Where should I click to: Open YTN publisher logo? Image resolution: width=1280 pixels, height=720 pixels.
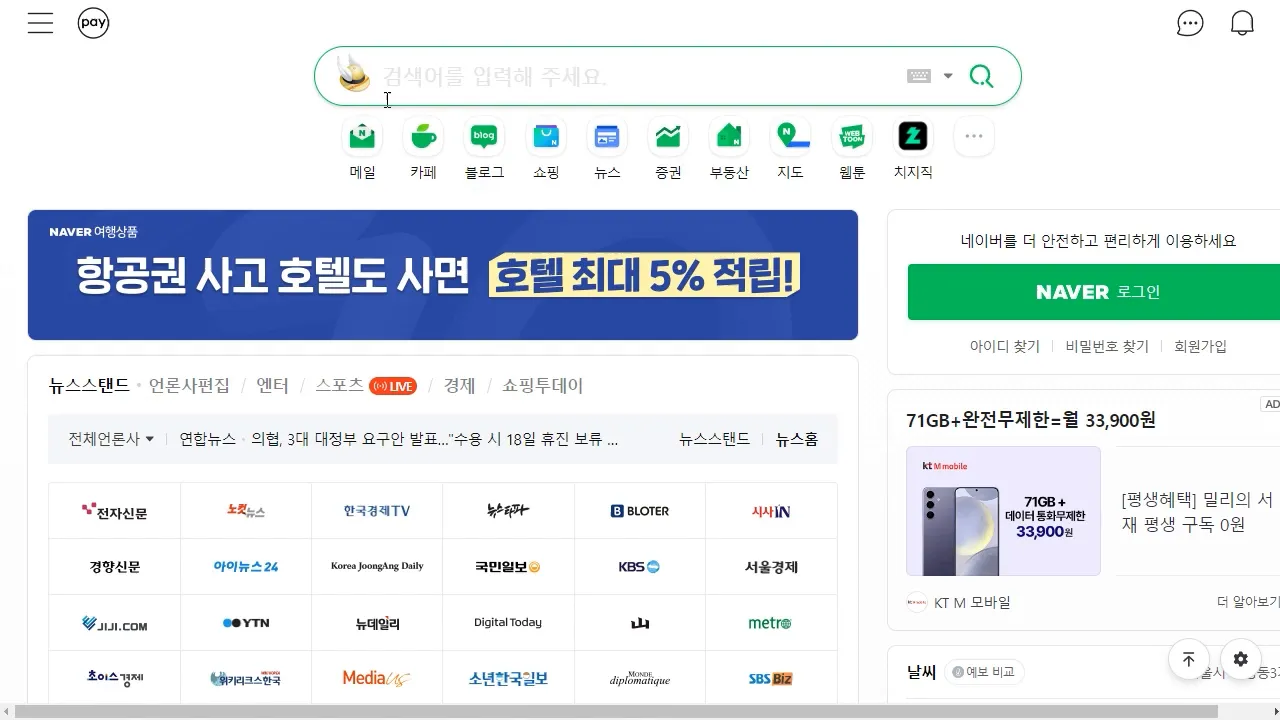point(246,623)
